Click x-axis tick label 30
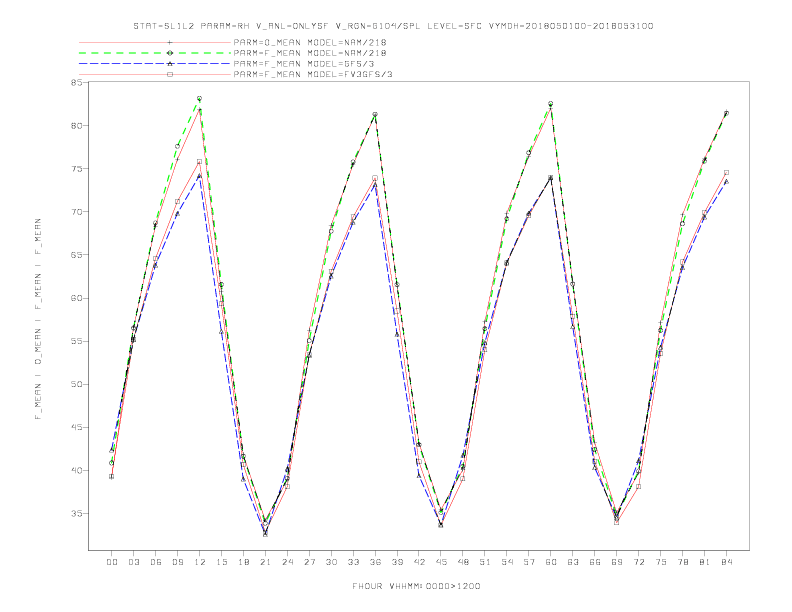Image resolution: width=792 pixels, height=612 pixels. click(x=331, y=562)
